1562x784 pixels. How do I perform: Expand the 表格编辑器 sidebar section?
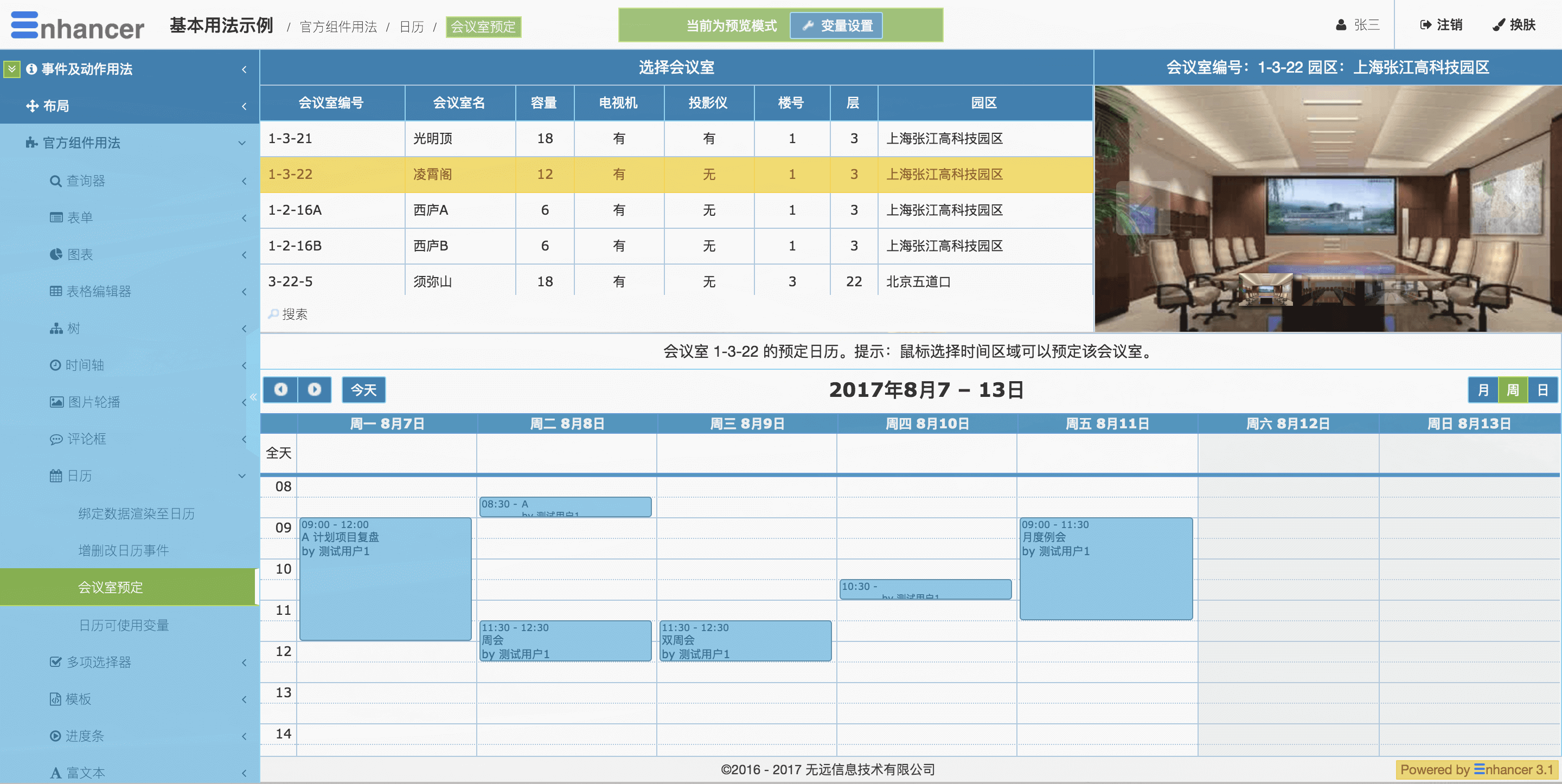coord(98,291)
